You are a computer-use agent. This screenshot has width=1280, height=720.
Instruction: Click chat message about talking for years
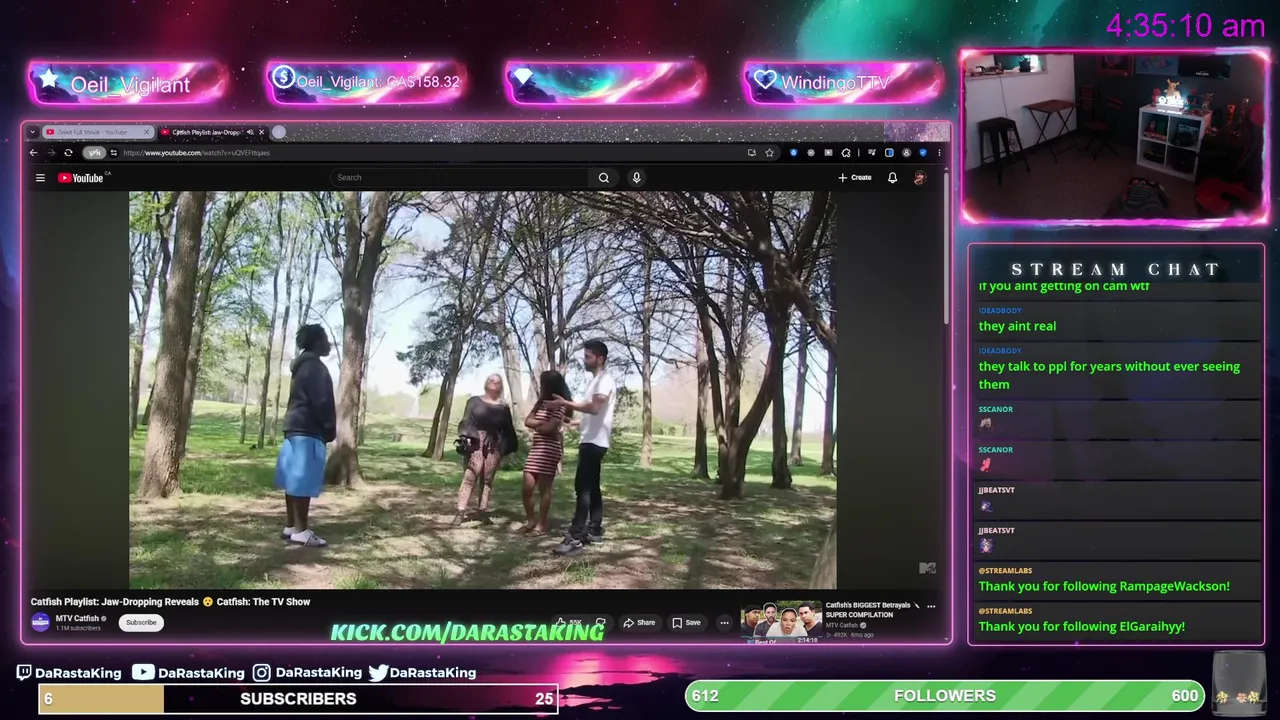tap(1109, 375)
